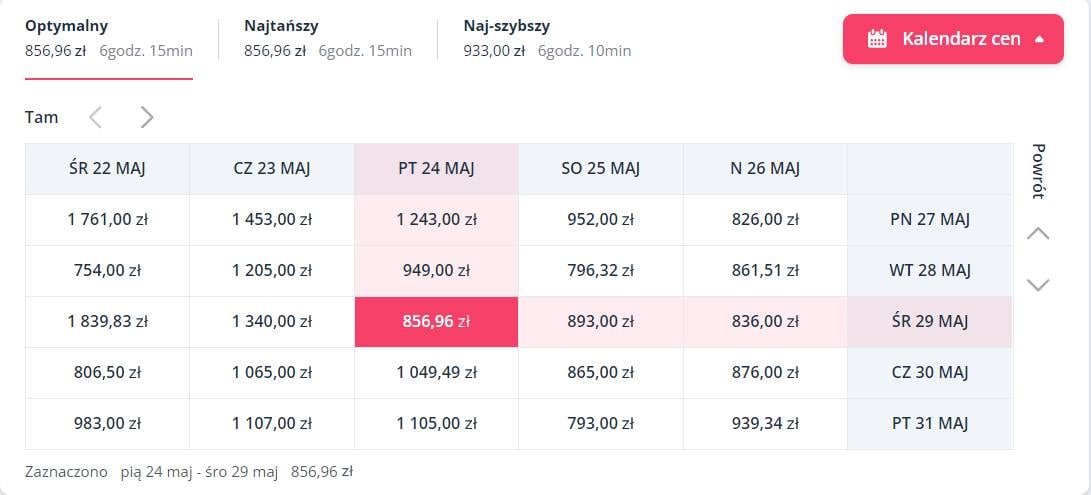
Task: Click the ŚR 29 MAJ return row header
Action: [929, 322]
